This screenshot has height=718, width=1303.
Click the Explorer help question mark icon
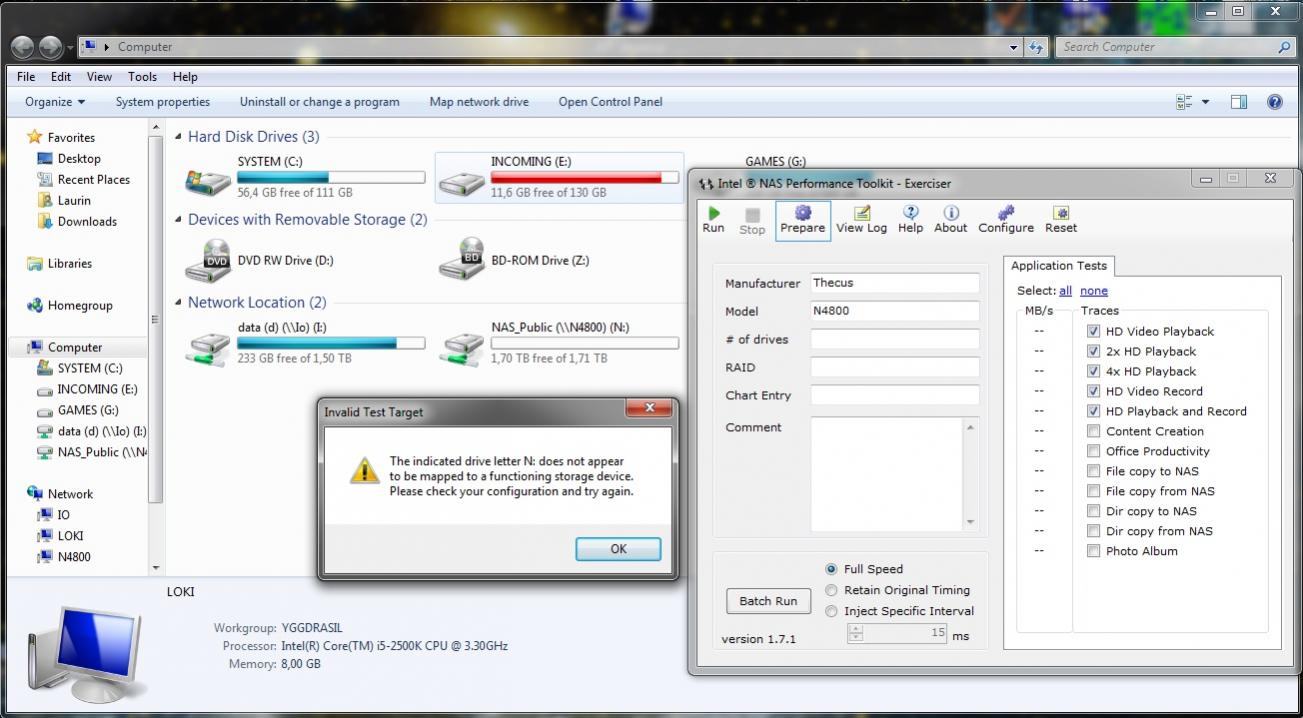point(1275,102)
